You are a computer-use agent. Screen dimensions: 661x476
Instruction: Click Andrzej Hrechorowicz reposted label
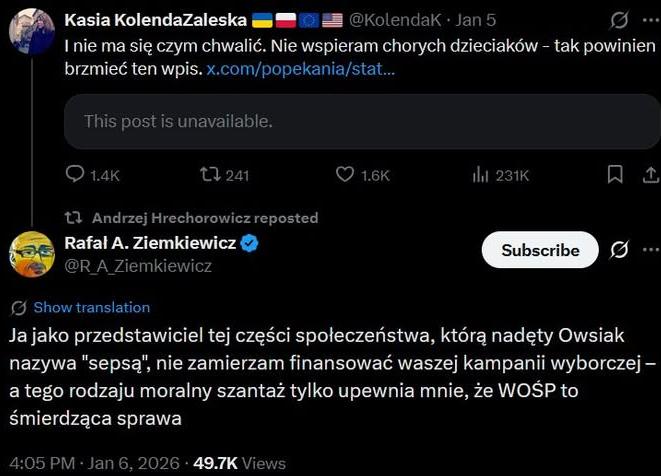point(204,217)
